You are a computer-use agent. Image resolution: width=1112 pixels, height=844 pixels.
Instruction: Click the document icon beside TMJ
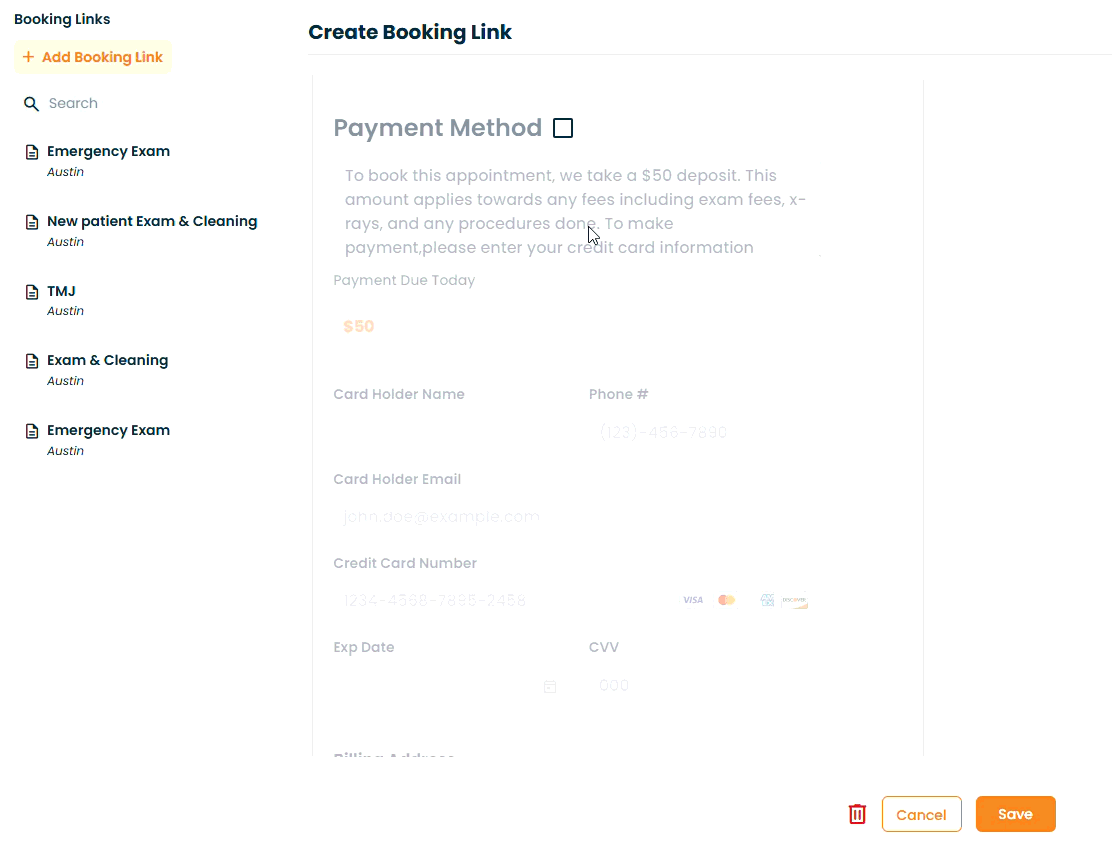click(32, 292)
